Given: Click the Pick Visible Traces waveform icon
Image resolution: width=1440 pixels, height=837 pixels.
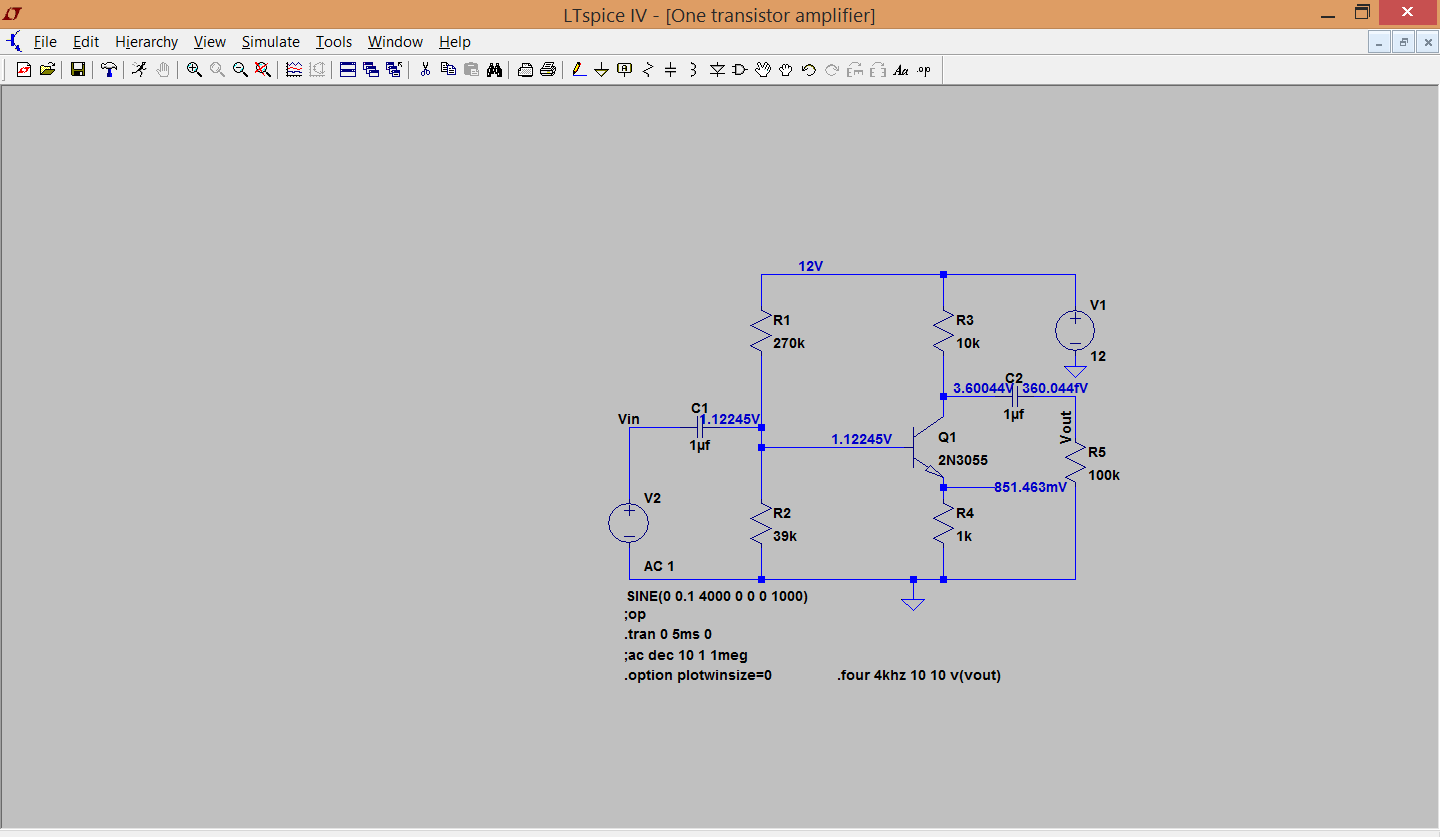Looking at the screenshot, I should click(x=294, y=69).
